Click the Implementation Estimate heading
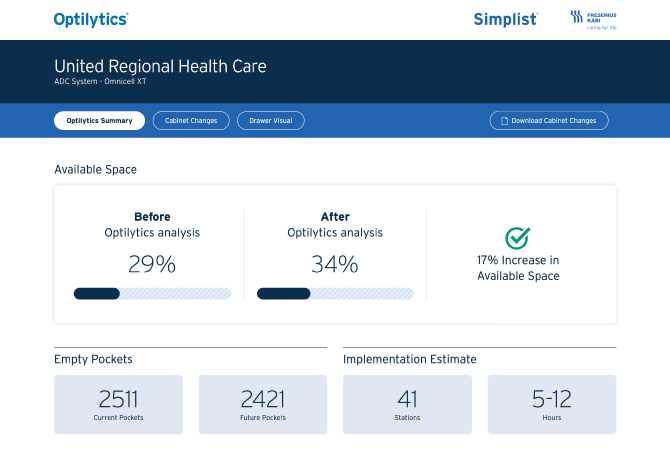The image size is (670, 464). point(409,359)
